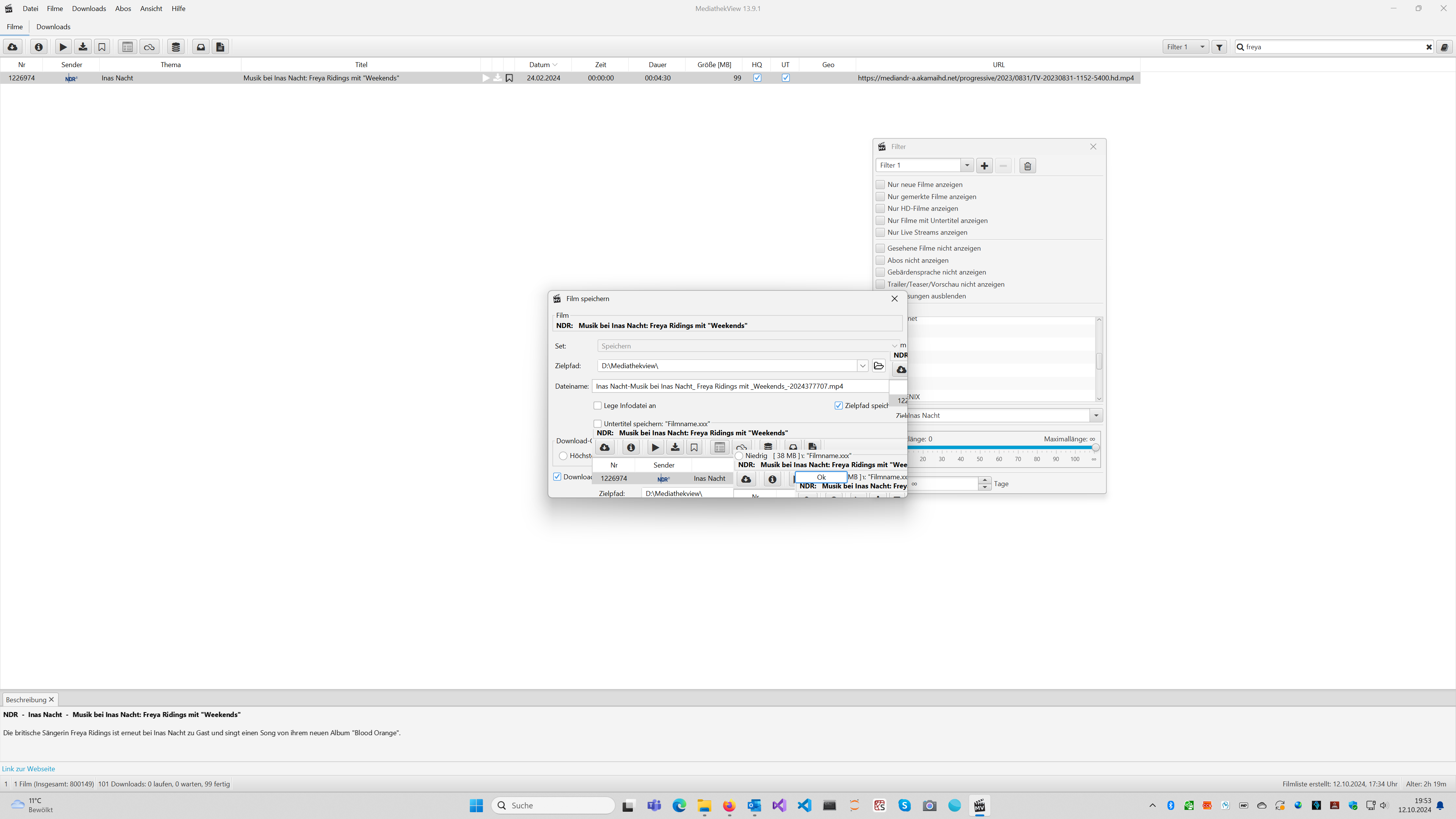Open 'Inas Nacht' Thema dropdown

pyautogui.click(x=1095, y=416)
